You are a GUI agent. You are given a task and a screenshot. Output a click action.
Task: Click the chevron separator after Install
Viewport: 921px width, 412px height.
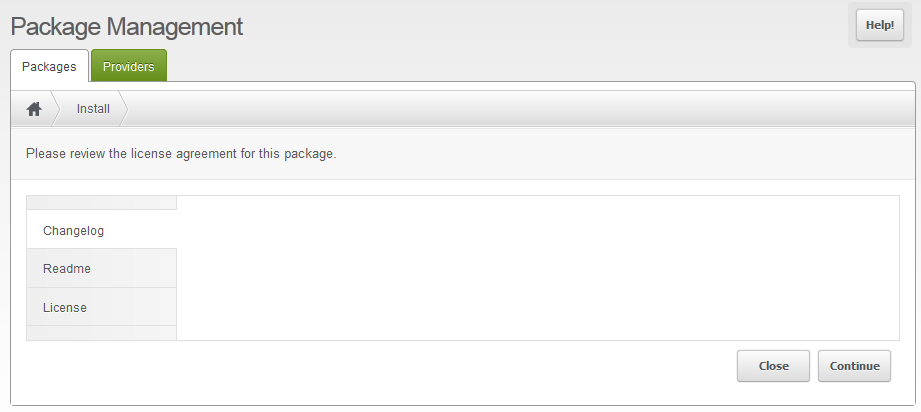(124, 109)
